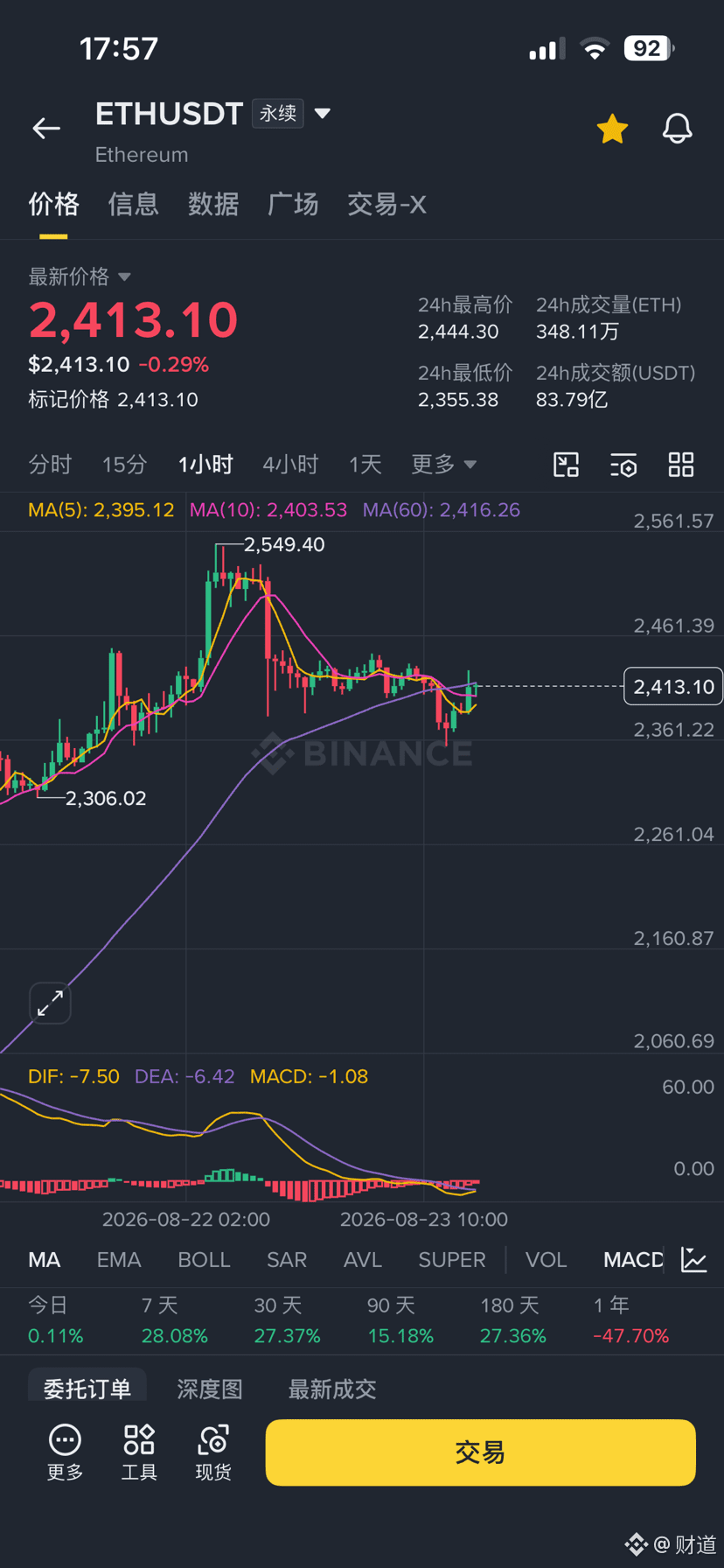Image resolution: width=724 pixels, height=1568 pixels.
Task: Toggle the BOLL indicator
Action: coord(204,1260)
